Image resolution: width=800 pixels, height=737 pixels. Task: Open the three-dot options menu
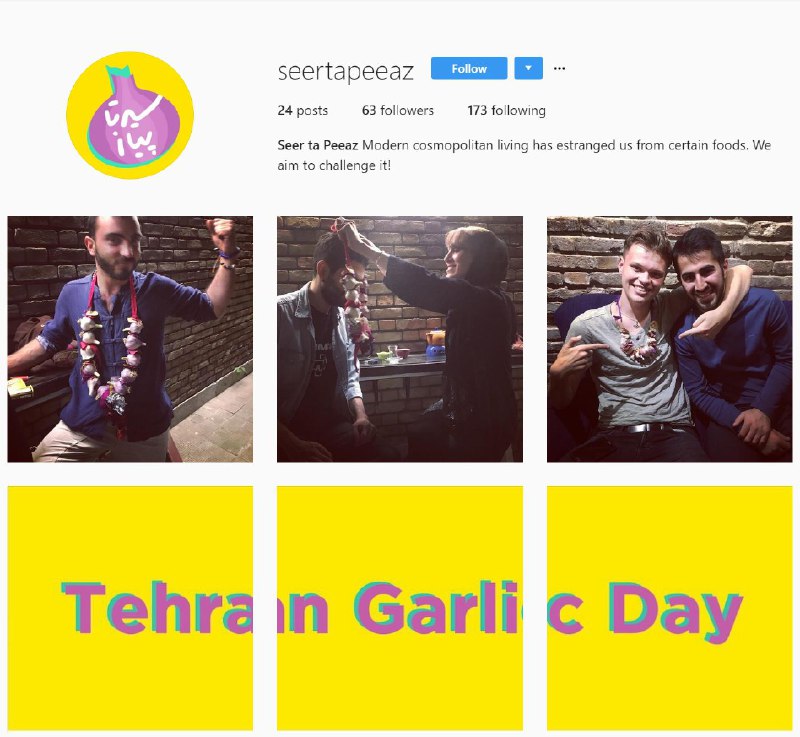pyautogui.click(x=559, y=68)
